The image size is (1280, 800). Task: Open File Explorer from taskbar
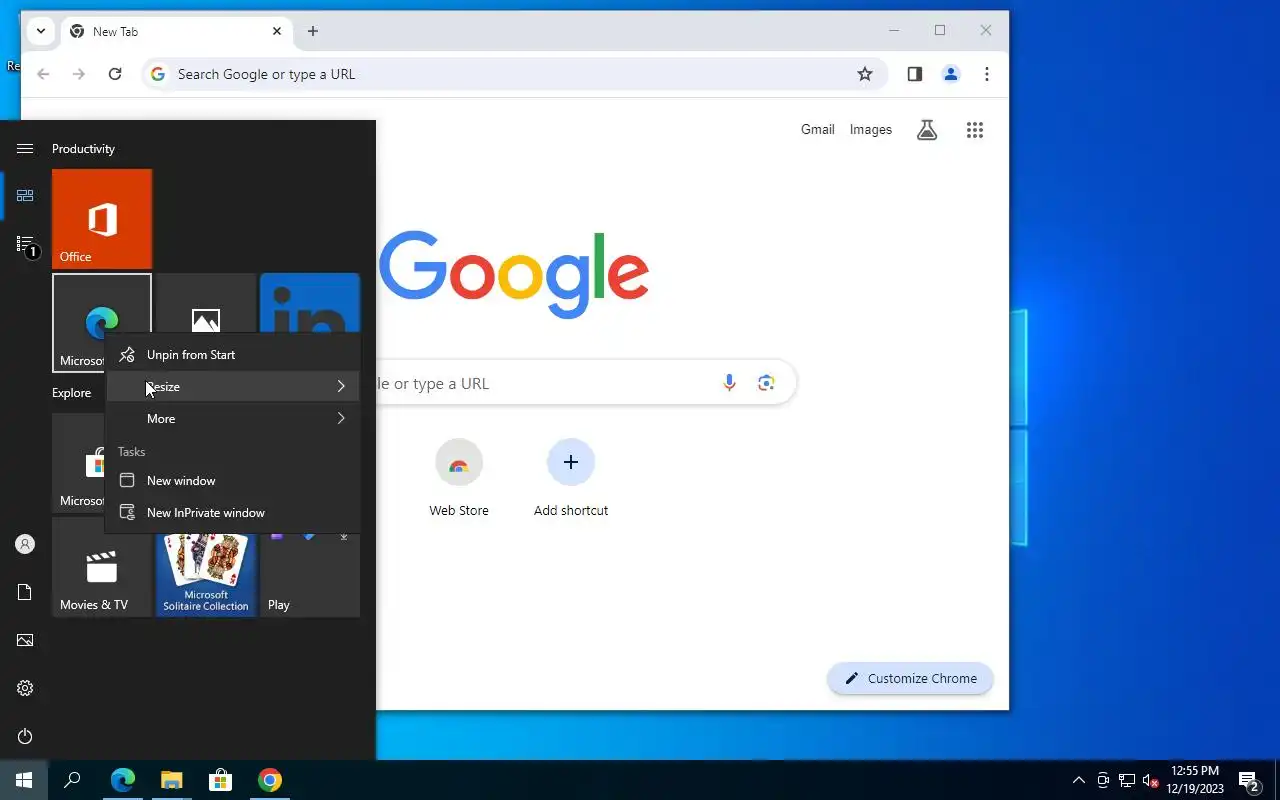(x=171, y=780)
